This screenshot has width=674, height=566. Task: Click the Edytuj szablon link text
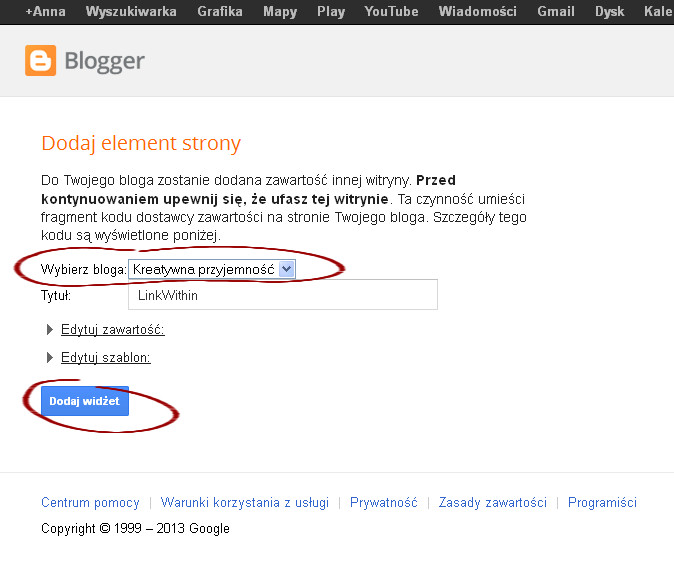point(106,358)
